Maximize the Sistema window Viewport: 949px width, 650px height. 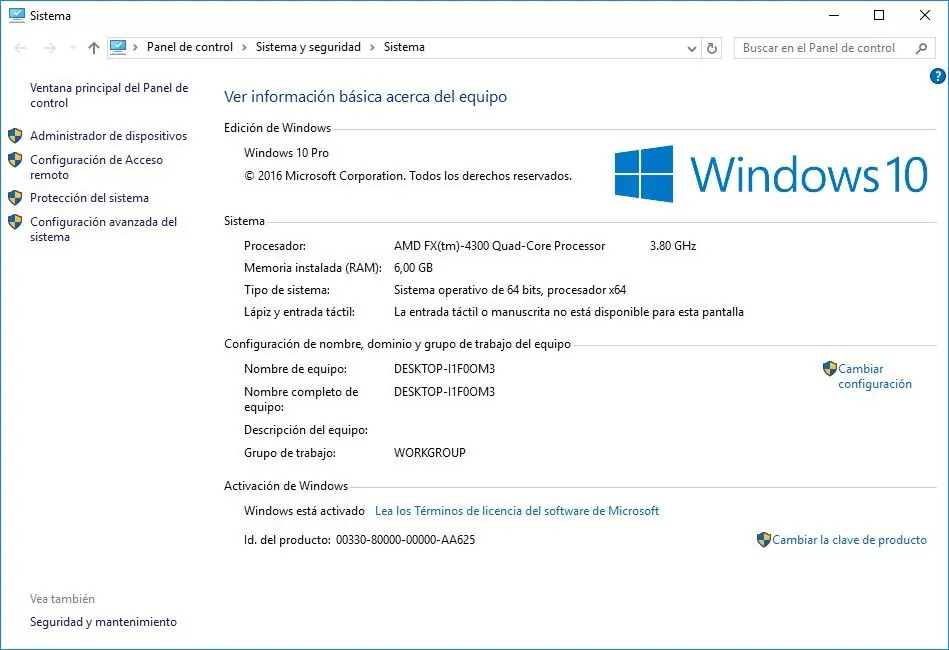point(879,16)
